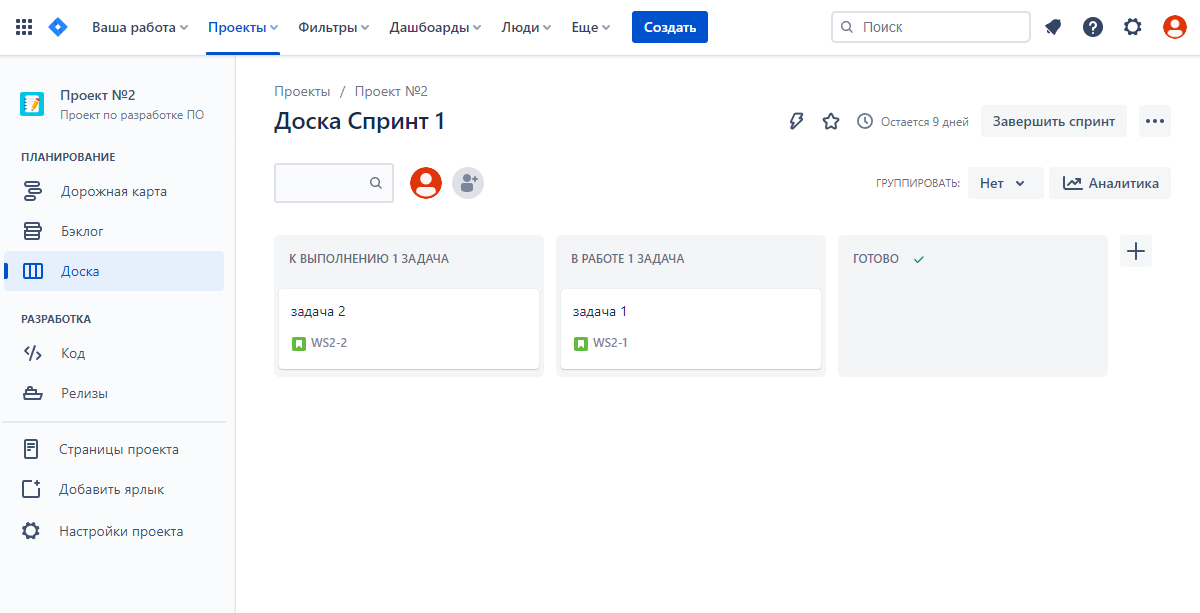Image resolution: width=1200 pixels, height=613 pixels.
Task: Expand the Ваша работа menu
Action: pos(140,27)
